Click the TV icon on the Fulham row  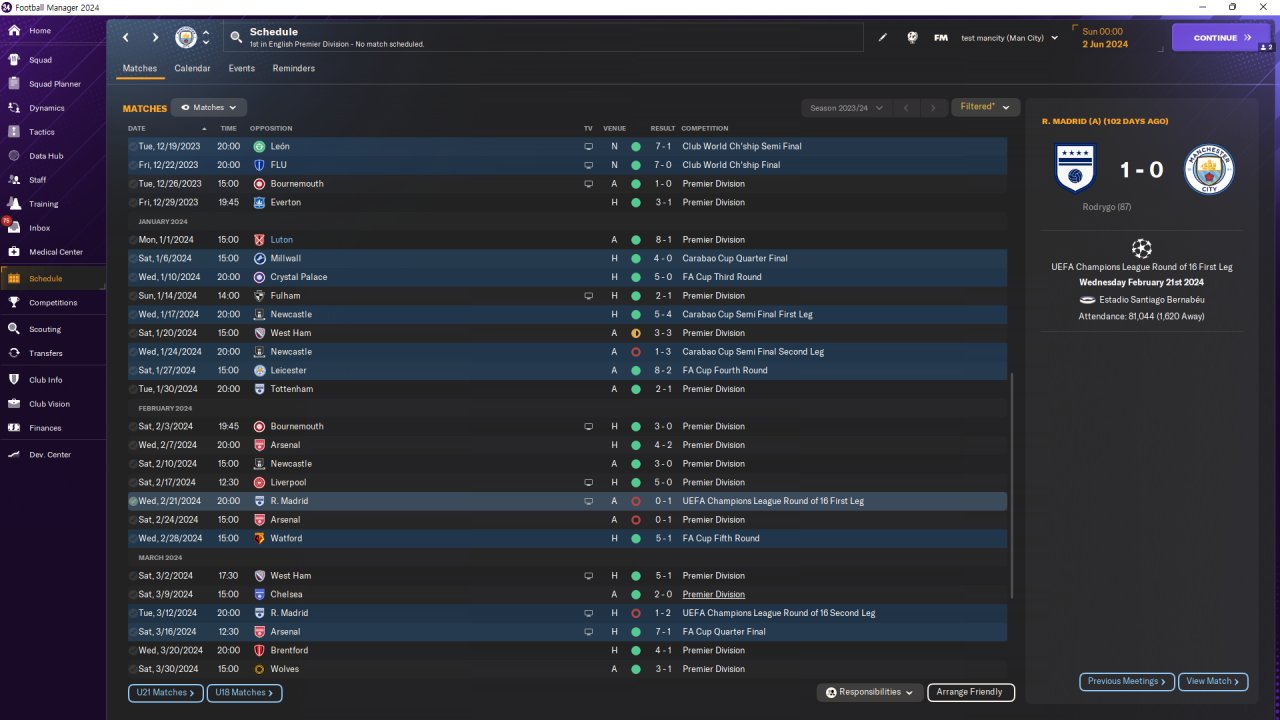point(588,296)
